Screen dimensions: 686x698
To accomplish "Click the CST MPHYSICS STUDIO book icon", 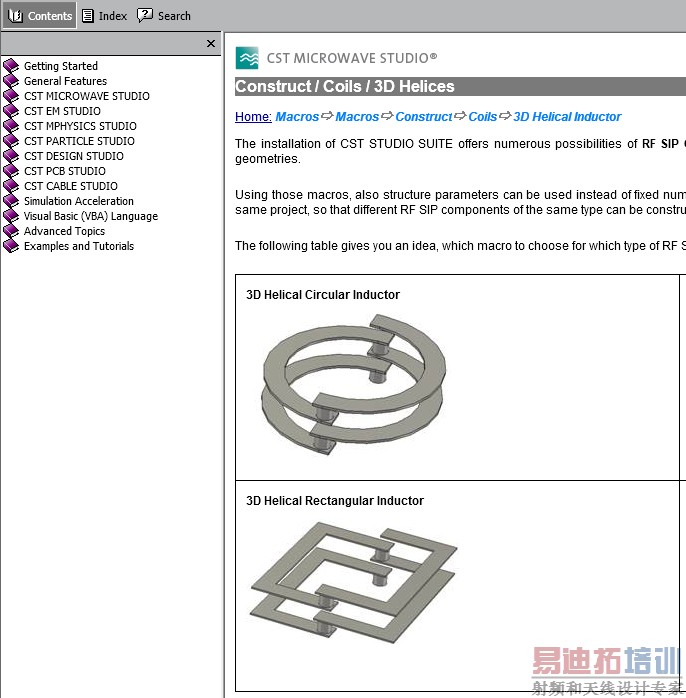I will coord(11,126).
